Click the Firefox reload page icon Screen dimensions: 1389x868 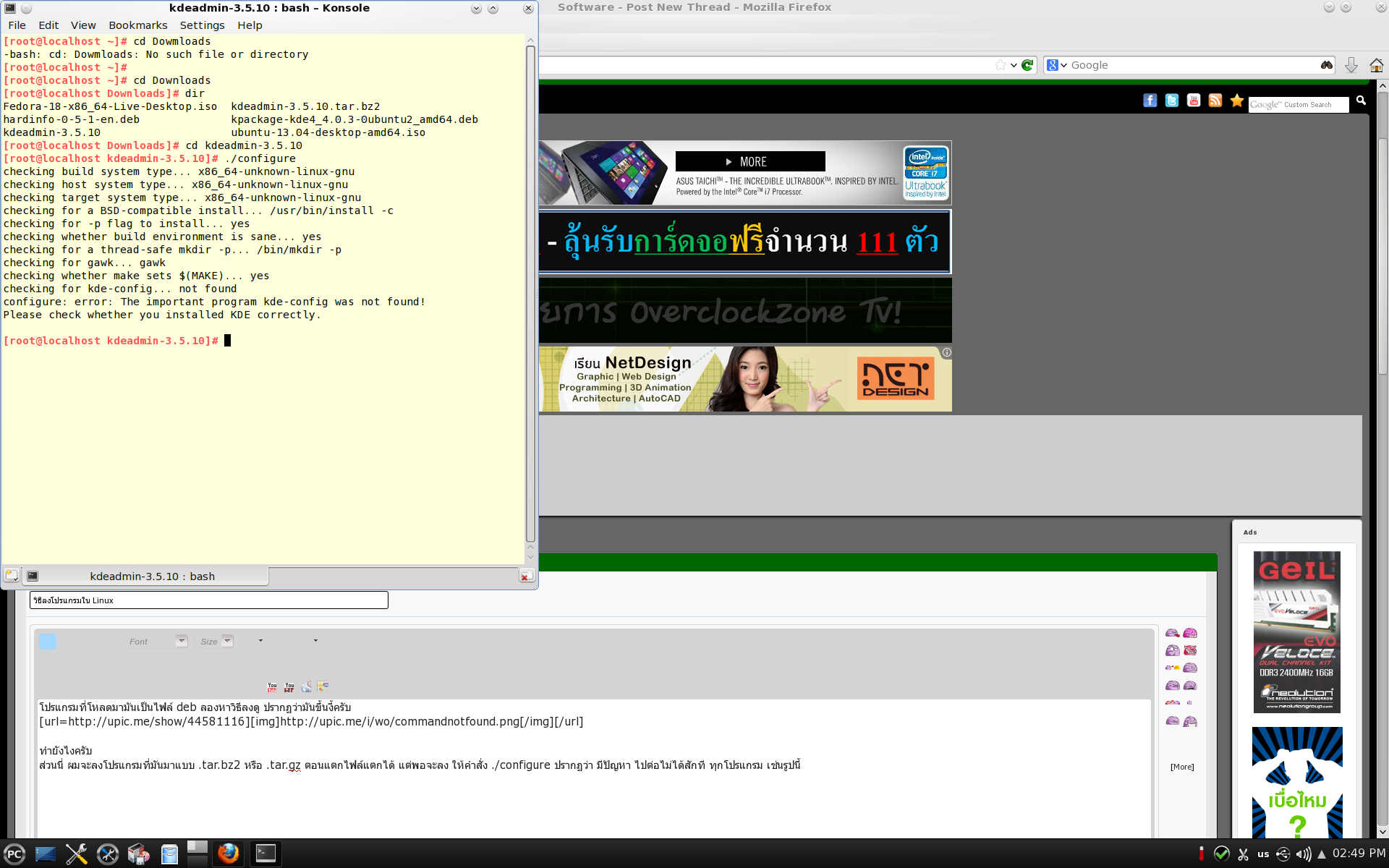click(x=1027, y=65)
